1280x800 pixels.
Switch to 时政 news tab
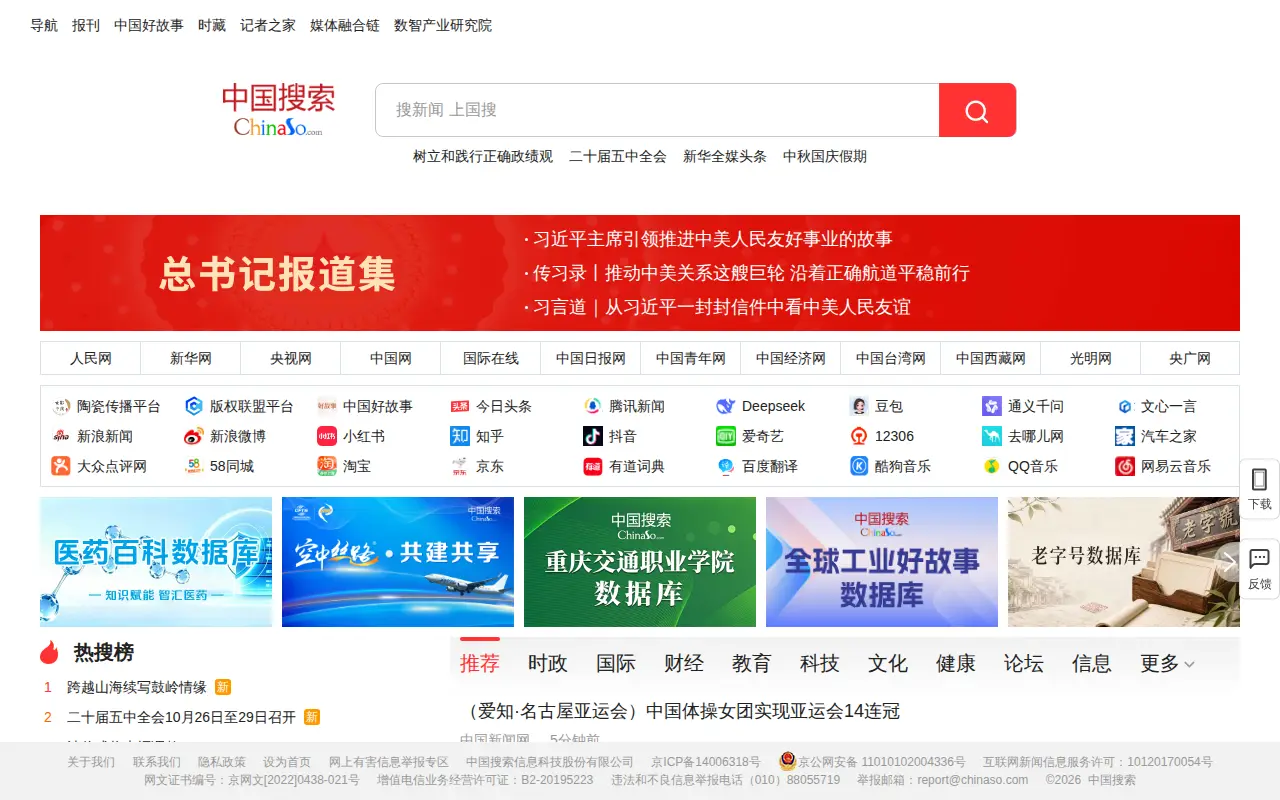(548, 663)
